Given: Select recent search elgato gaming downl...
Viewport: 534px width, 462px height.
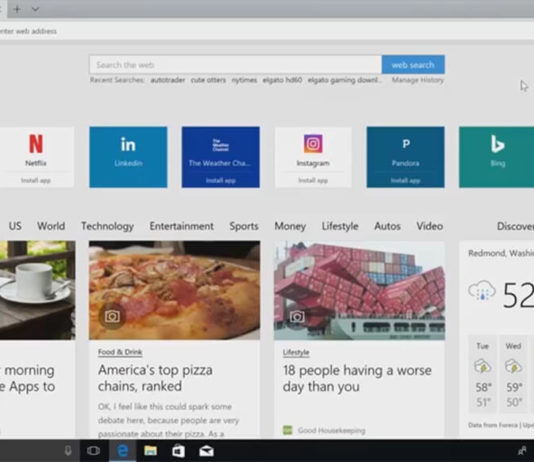Looking at the screenshot, I should click(345, 80).
